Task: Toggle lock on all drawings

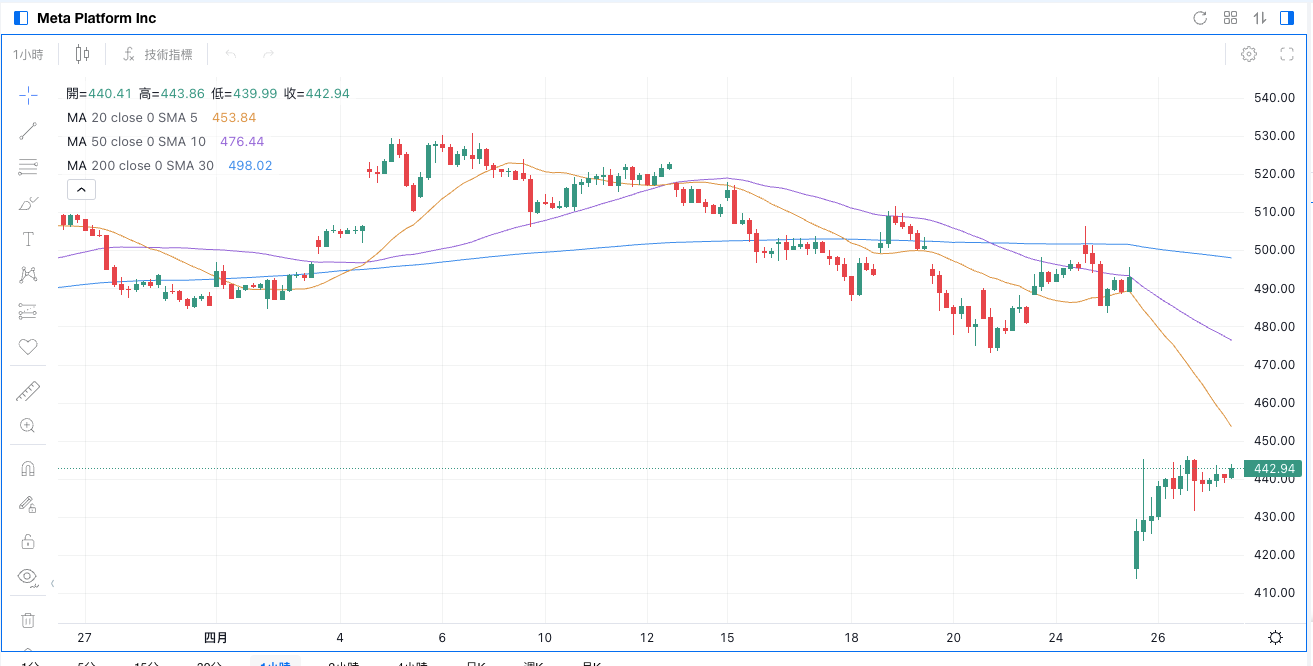Action: pyautogui.click(x=28, y=541)
